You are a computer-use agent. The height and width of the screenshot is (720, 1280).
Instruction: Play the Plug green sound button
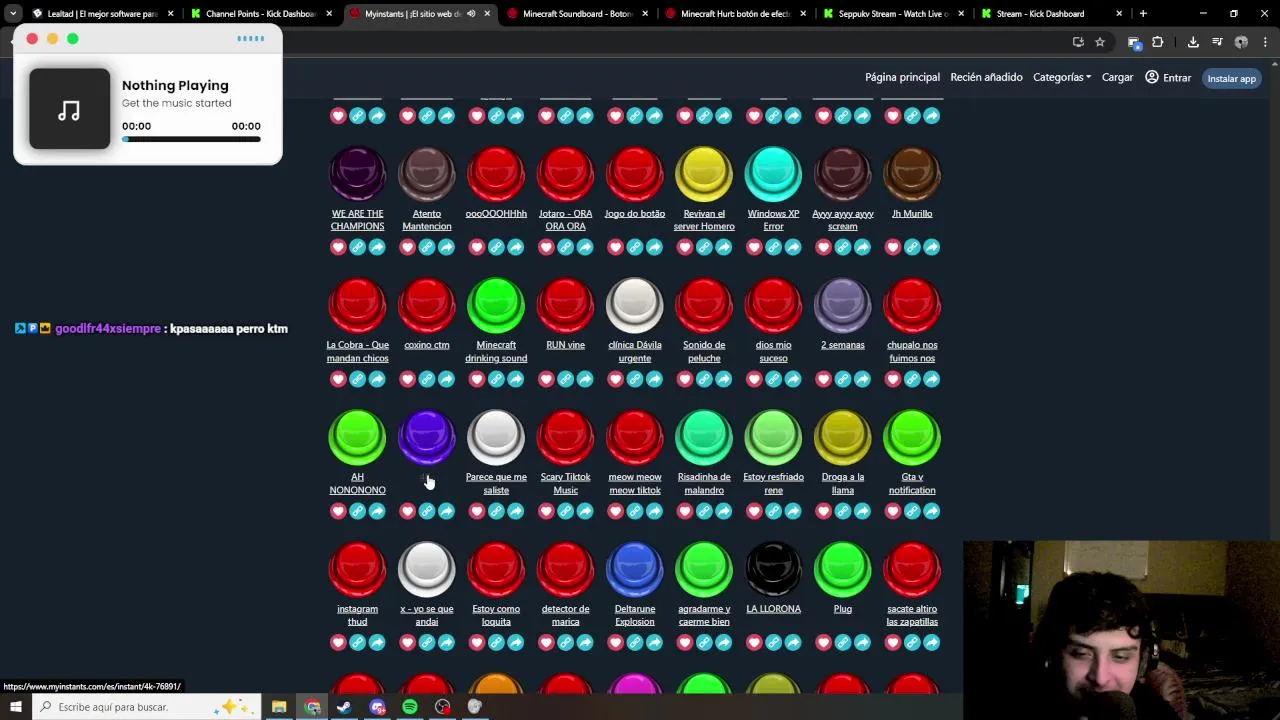click(x=843, y=569)
